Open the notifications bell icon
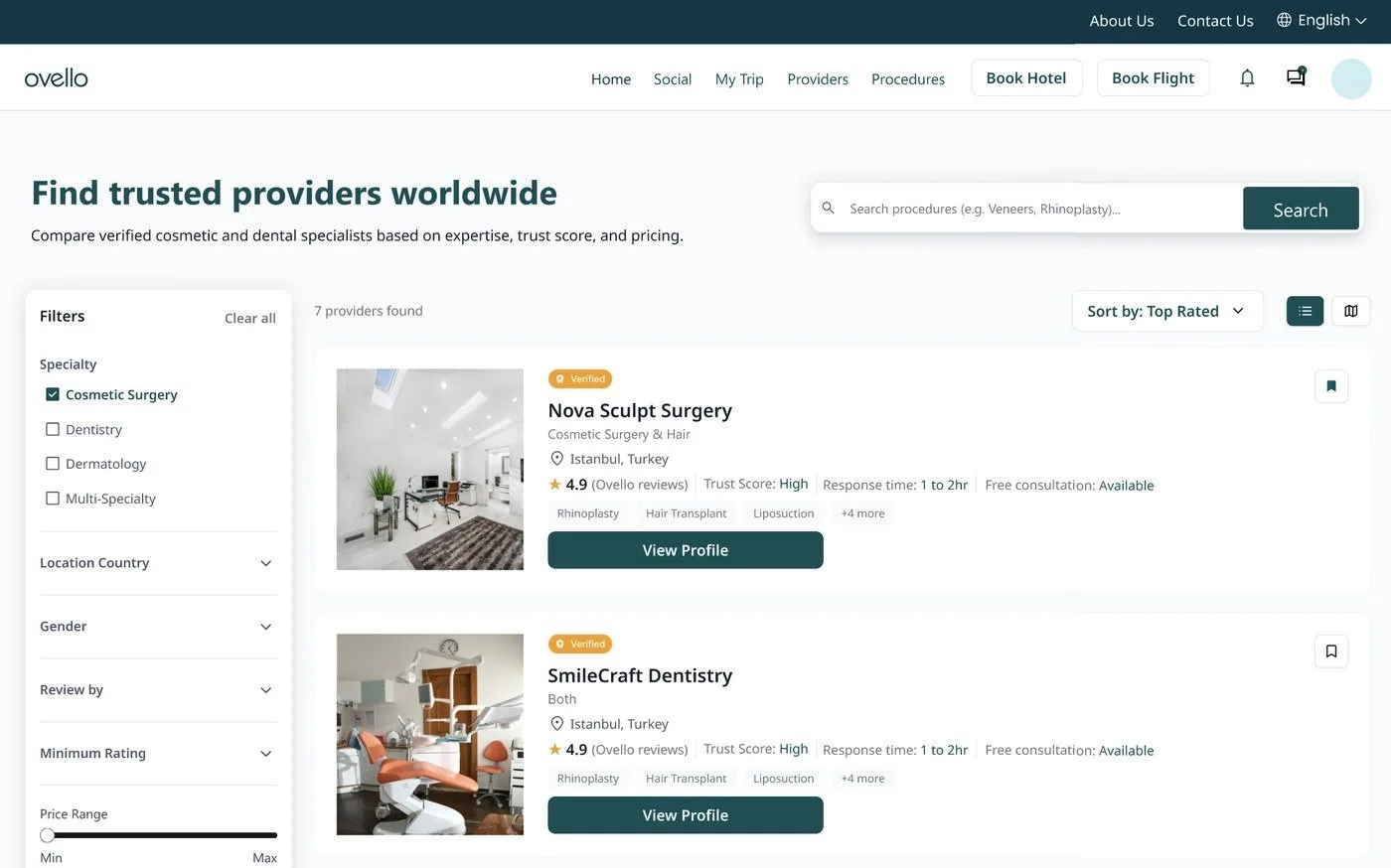The width and height of the screenshot is (1391, 868). (x=1247, y=77)
